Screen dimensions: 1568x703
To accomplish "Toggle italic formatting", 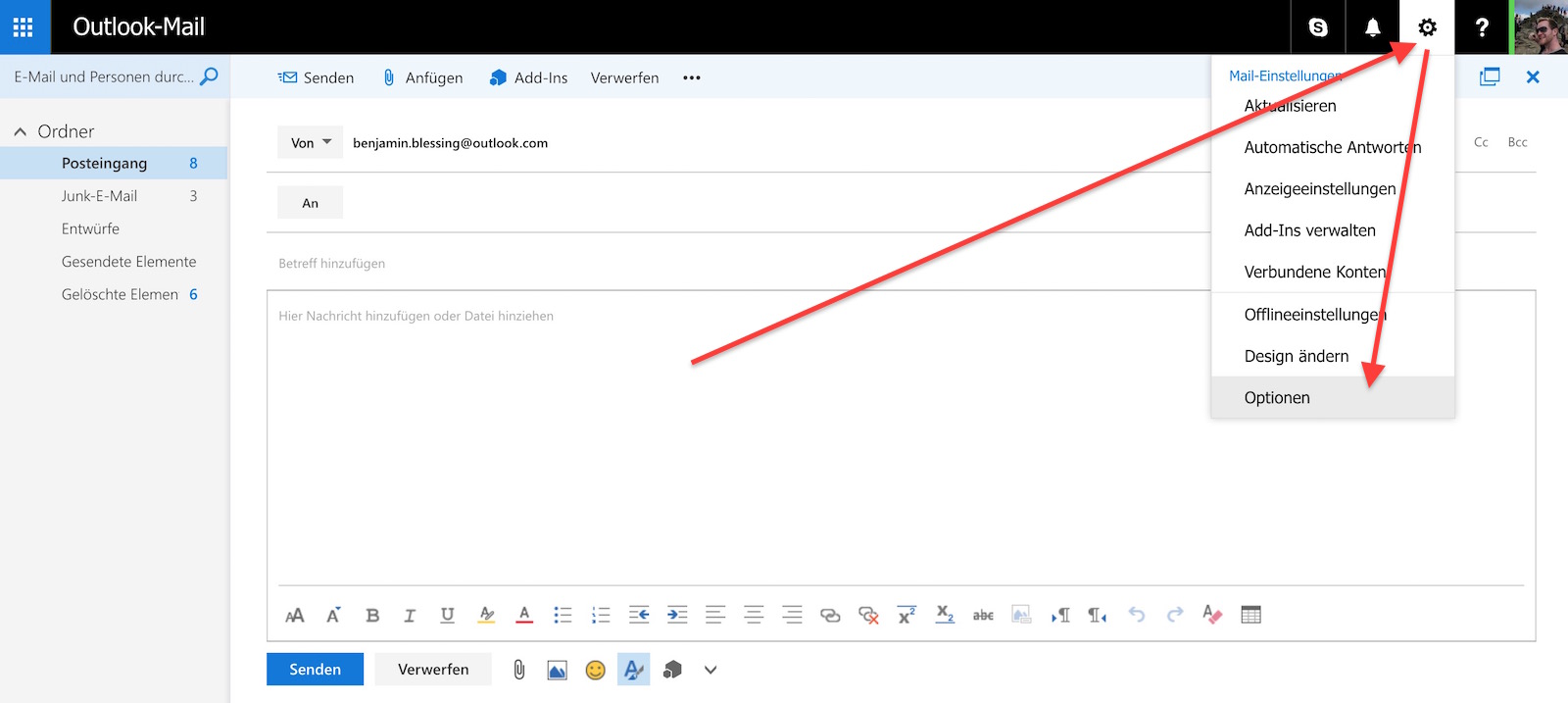I will [410, 616].
